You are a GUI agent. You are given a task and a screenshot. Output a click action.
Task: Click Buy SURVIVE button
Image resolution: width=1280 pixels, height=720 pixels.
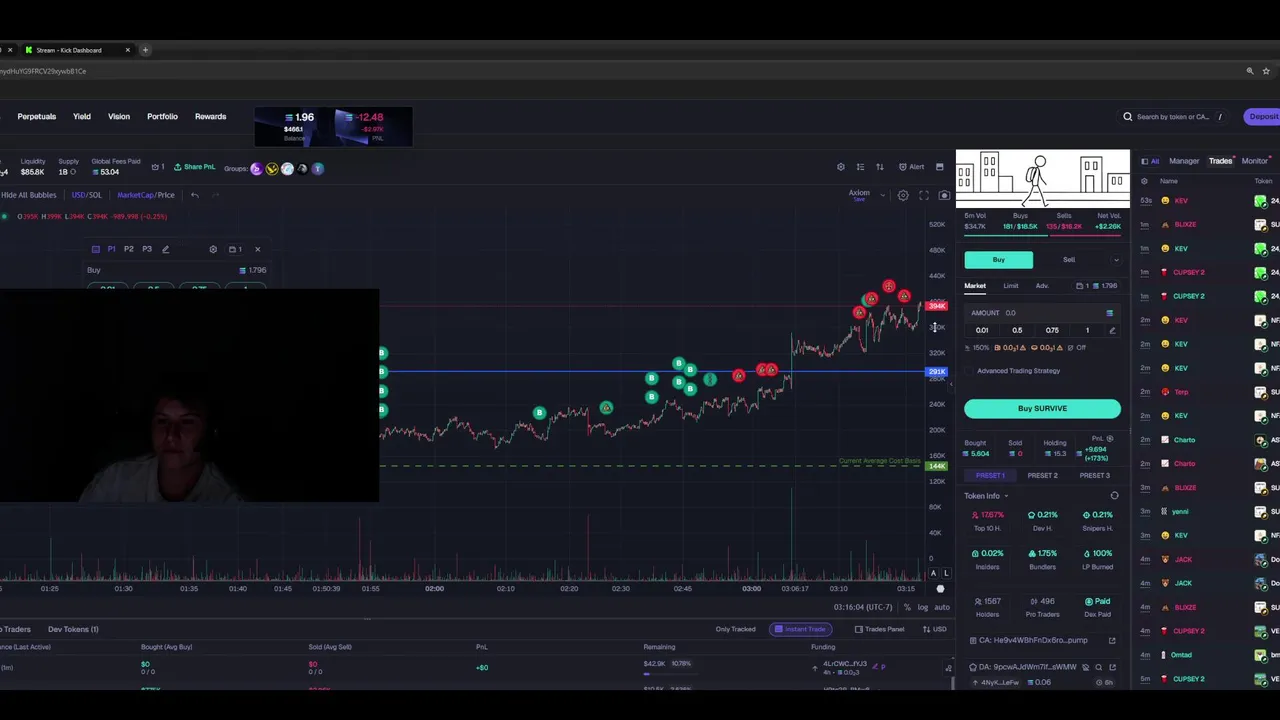(1042, 408)
